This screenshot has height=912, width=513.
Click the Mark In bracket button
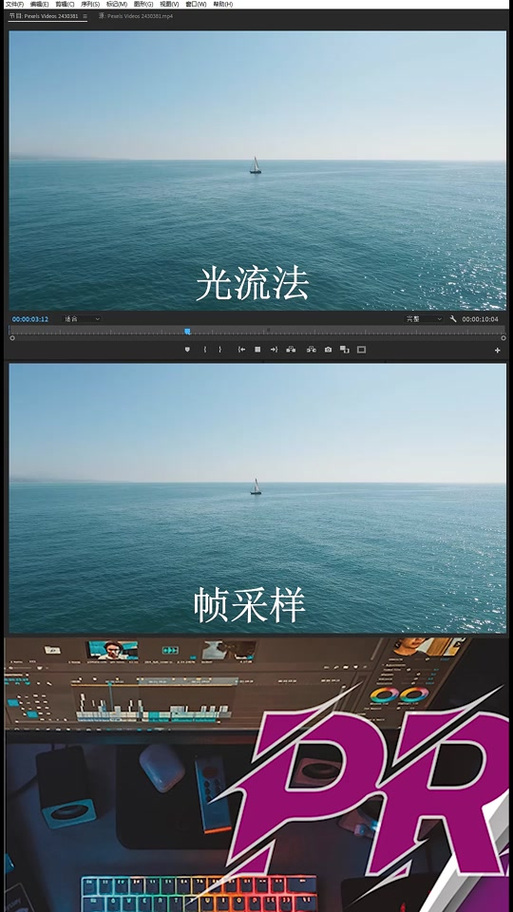tap(204, 350)
